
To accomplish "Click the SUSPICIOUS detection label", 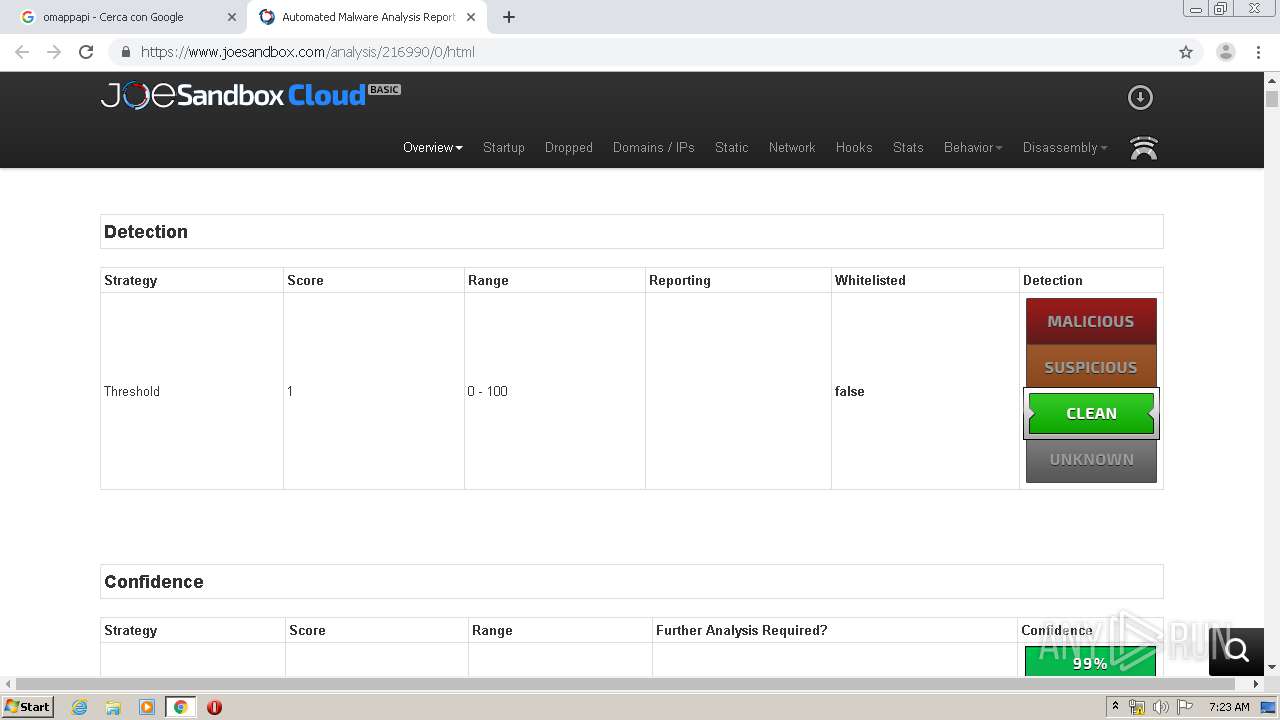I will tap(1091, 367).
